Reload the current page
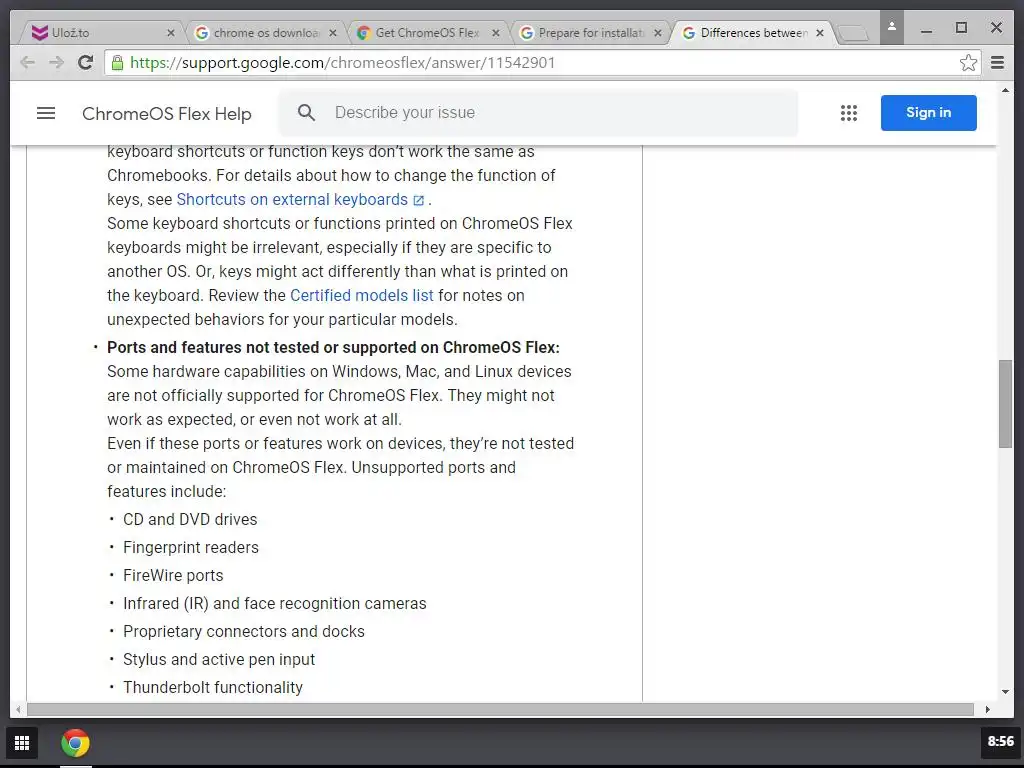The height and width of the screenshot is (768, 1024). tap(85, 63)
